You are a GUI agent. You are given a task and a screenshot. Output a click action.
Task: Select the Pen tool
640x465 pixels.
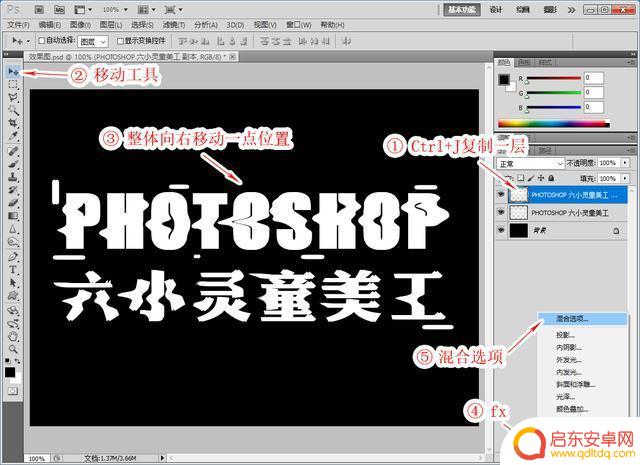pos(13,257)
